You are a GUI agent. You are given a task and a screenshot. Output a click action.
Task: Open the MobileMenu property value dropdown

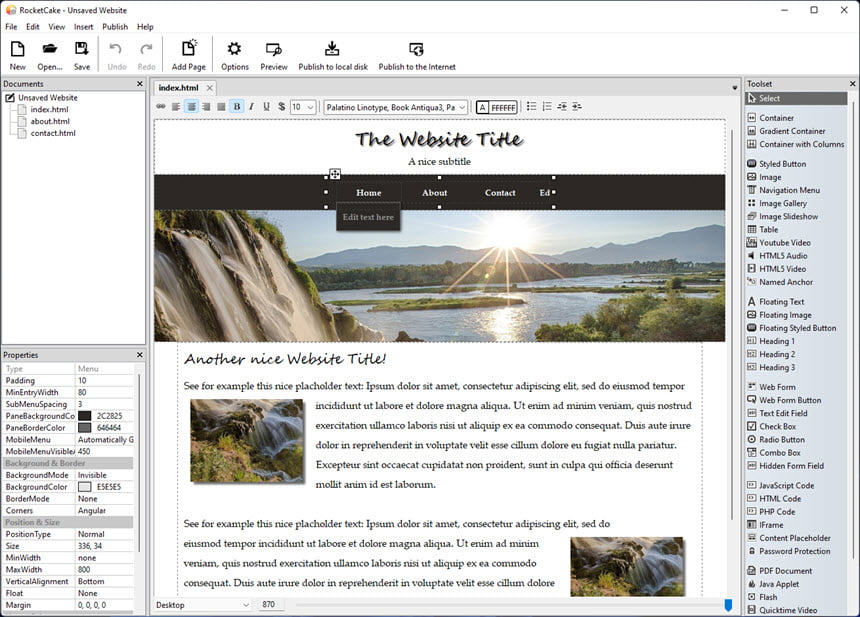coord(104,440)
